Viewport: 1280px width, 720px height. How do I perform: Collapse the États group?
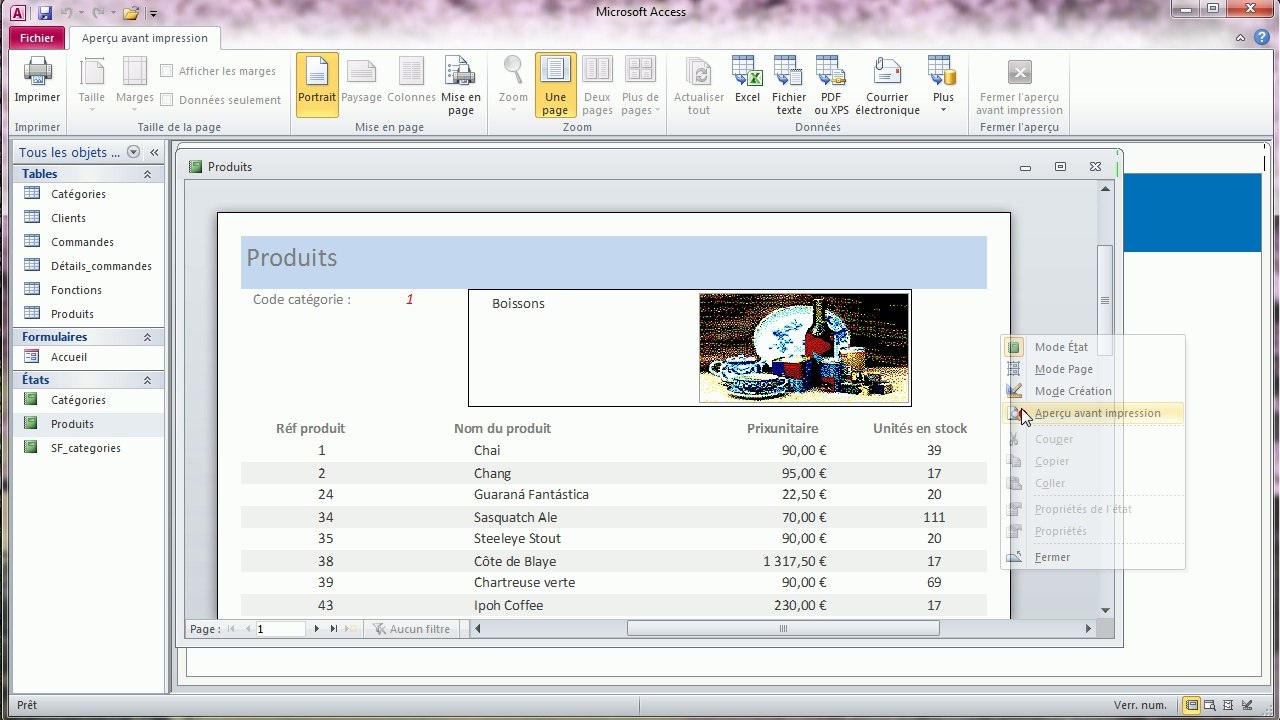click(x=147, y=380)
